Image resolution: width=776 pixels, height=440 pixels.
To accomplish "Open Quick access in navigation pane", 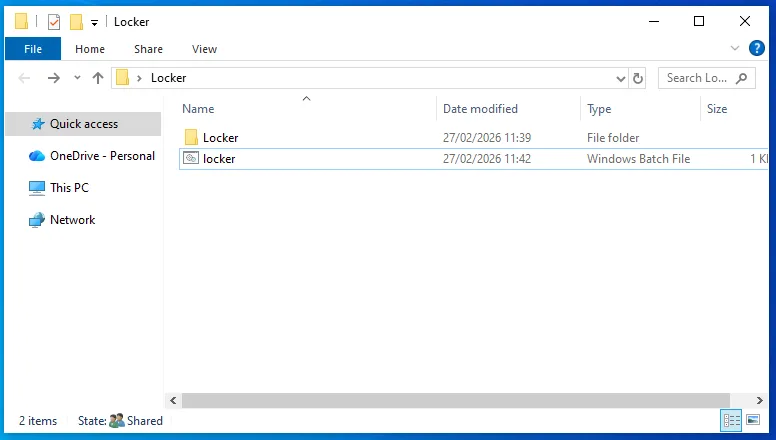I will pos(84,124).
